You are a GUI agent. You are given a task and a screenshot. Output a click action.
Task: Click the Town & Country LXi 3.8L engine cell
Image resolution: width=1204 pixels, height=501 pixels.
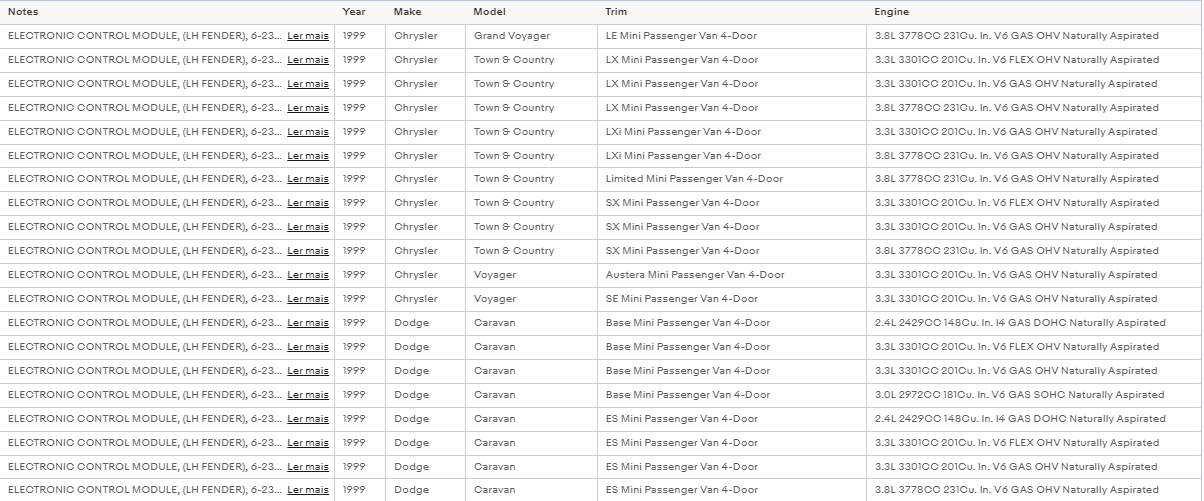click(x=1017, y=156)
